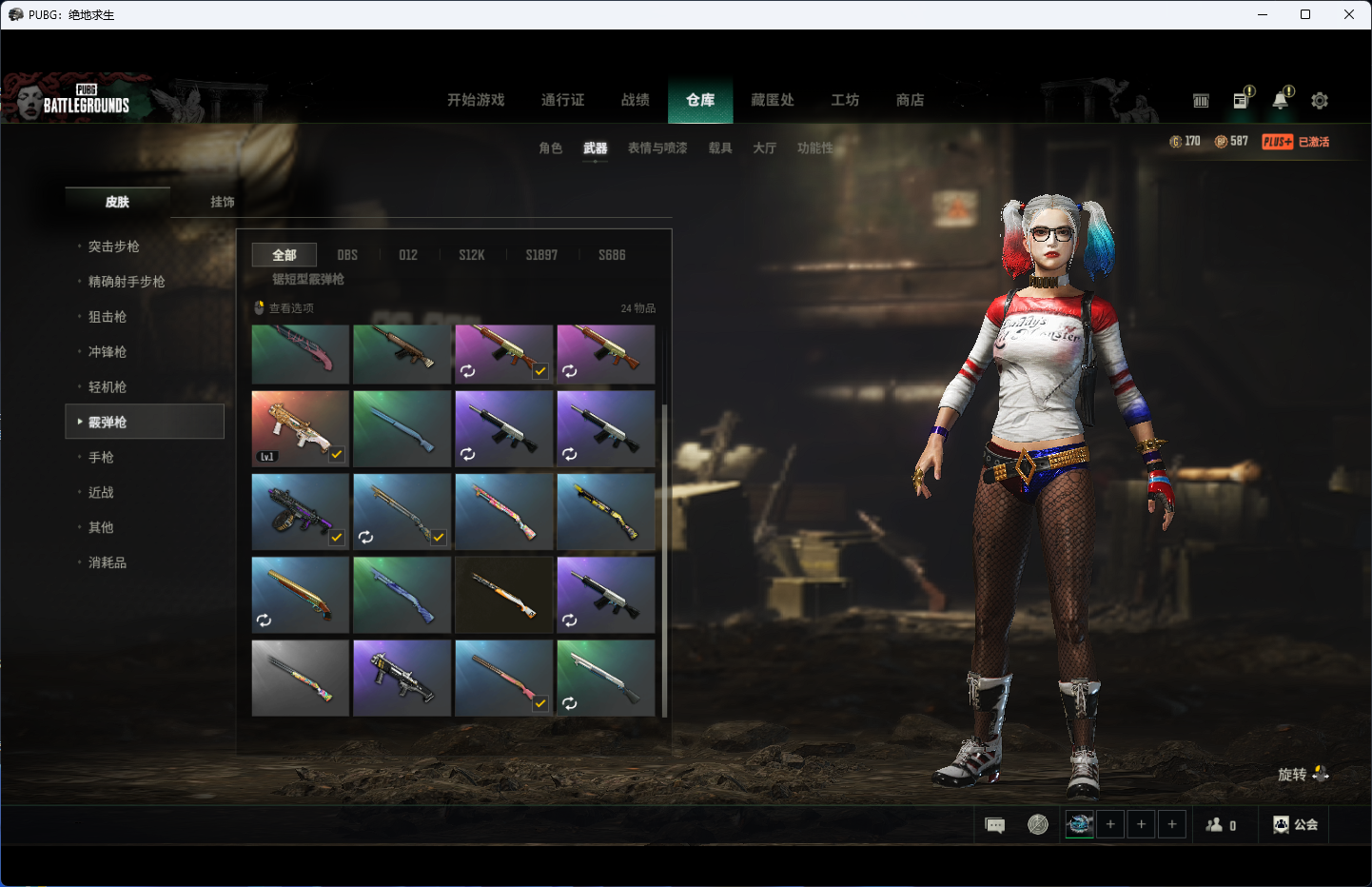
Task: Open the 消耗品 category
Action: click(108, 562)
